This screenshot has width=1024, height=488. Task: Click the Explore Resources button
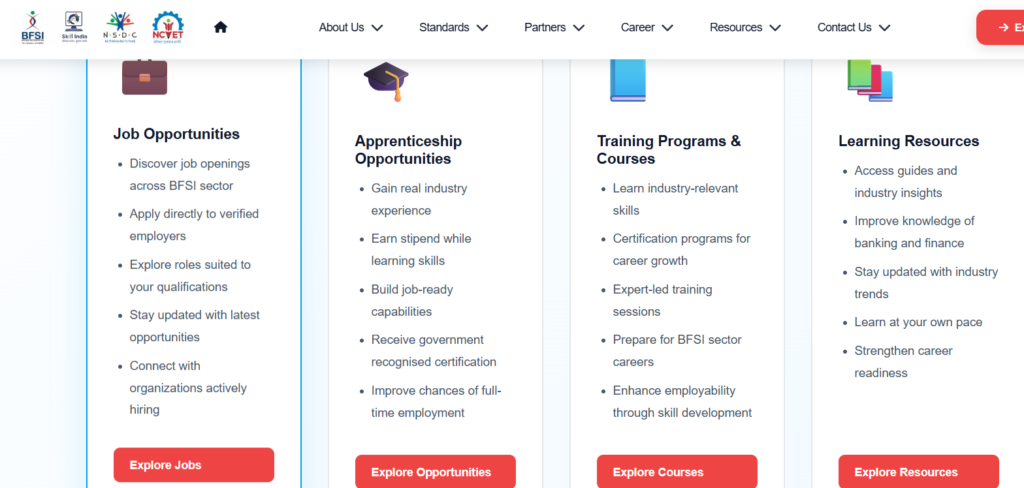tap(919, 472)
